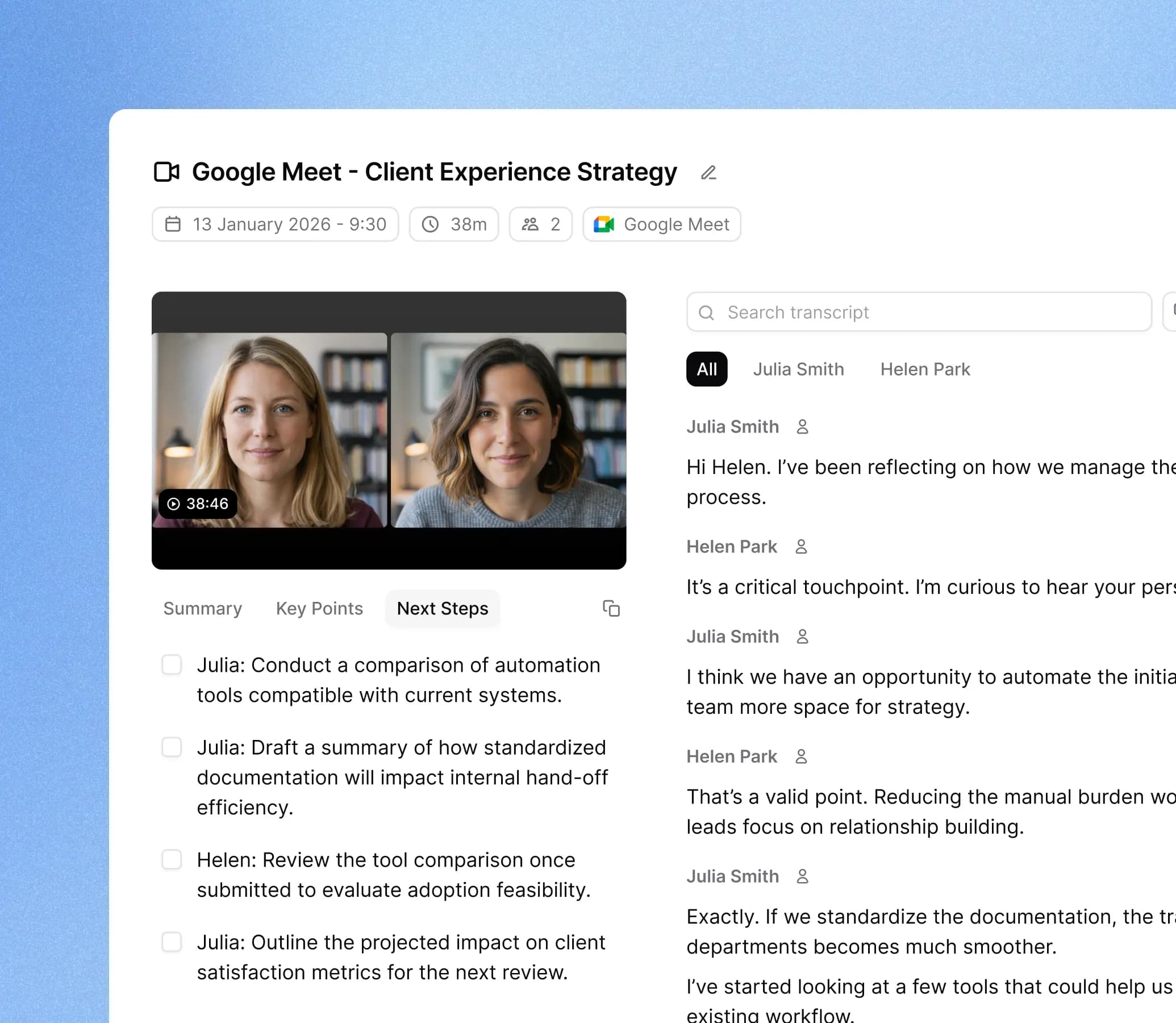
Task: Filter transcript by Helen Park
Action: [924, 369]
